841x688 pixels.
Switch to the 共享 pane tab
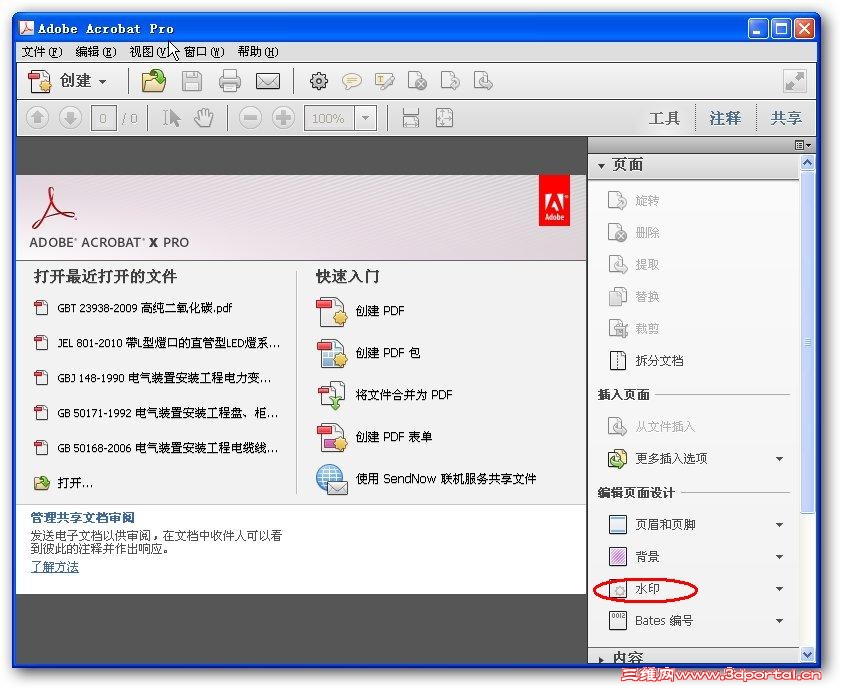(786, 118)
